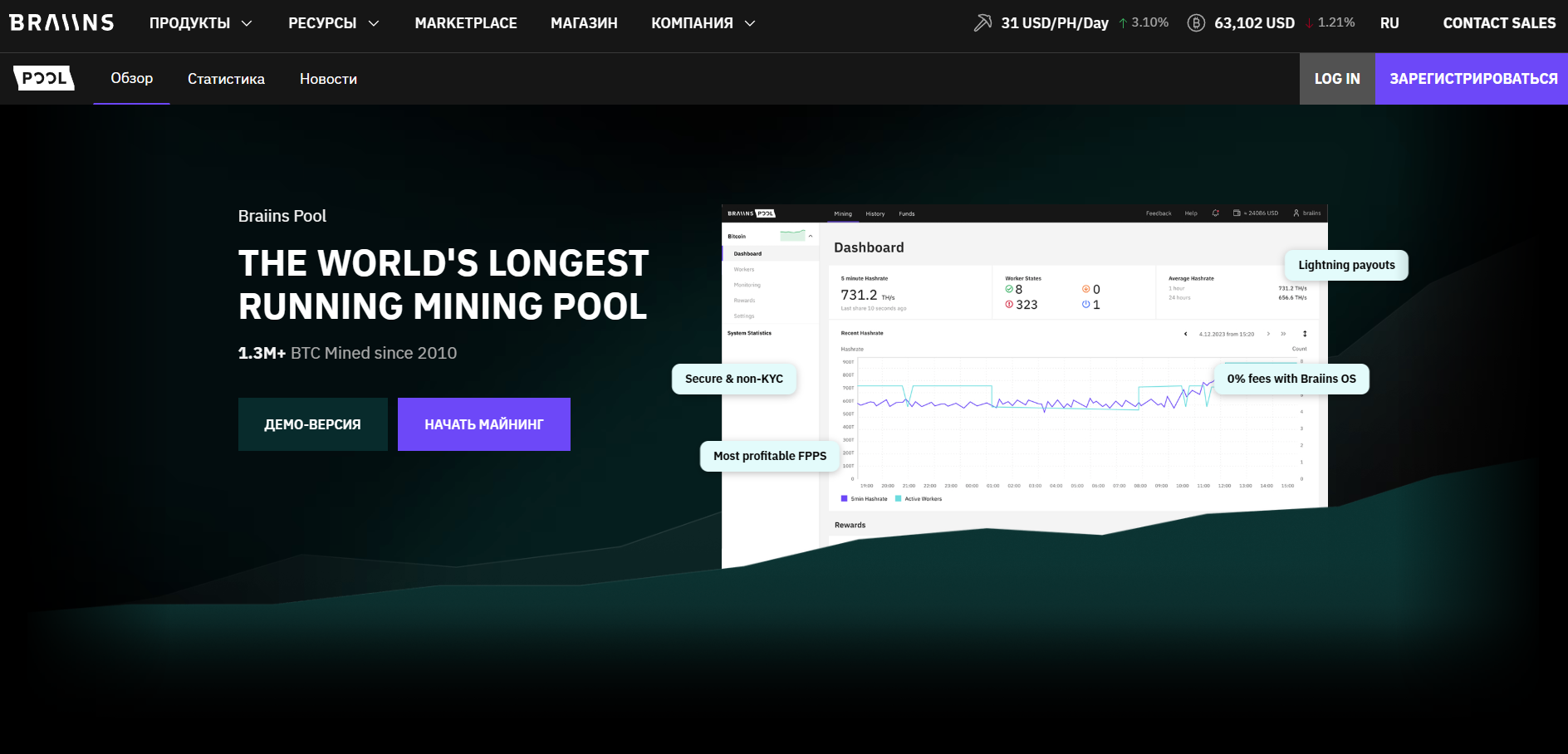Expand the РЕСУРСЫ dropdown menu
The width and height of the screenshot is (1568, 754).
[333, 23]
